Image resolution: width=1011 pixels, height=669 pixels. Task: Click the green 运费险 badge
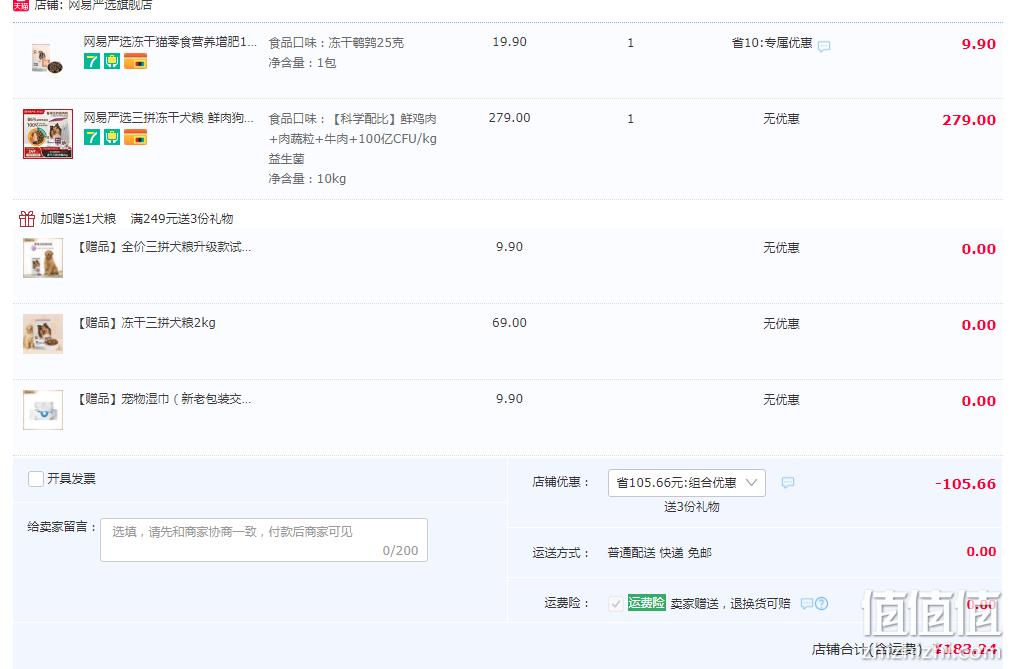(647, 603)
